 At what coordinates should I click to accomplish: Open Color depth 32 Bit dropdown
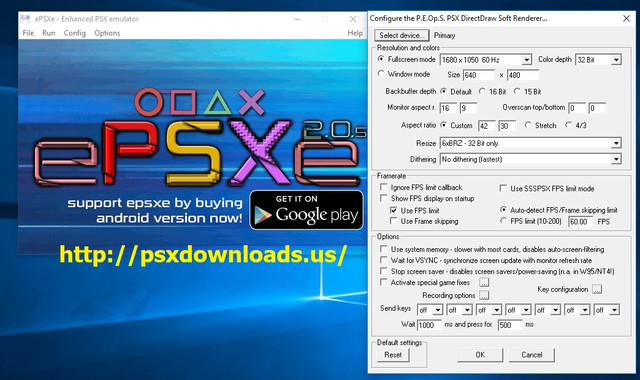coord(598,60)
